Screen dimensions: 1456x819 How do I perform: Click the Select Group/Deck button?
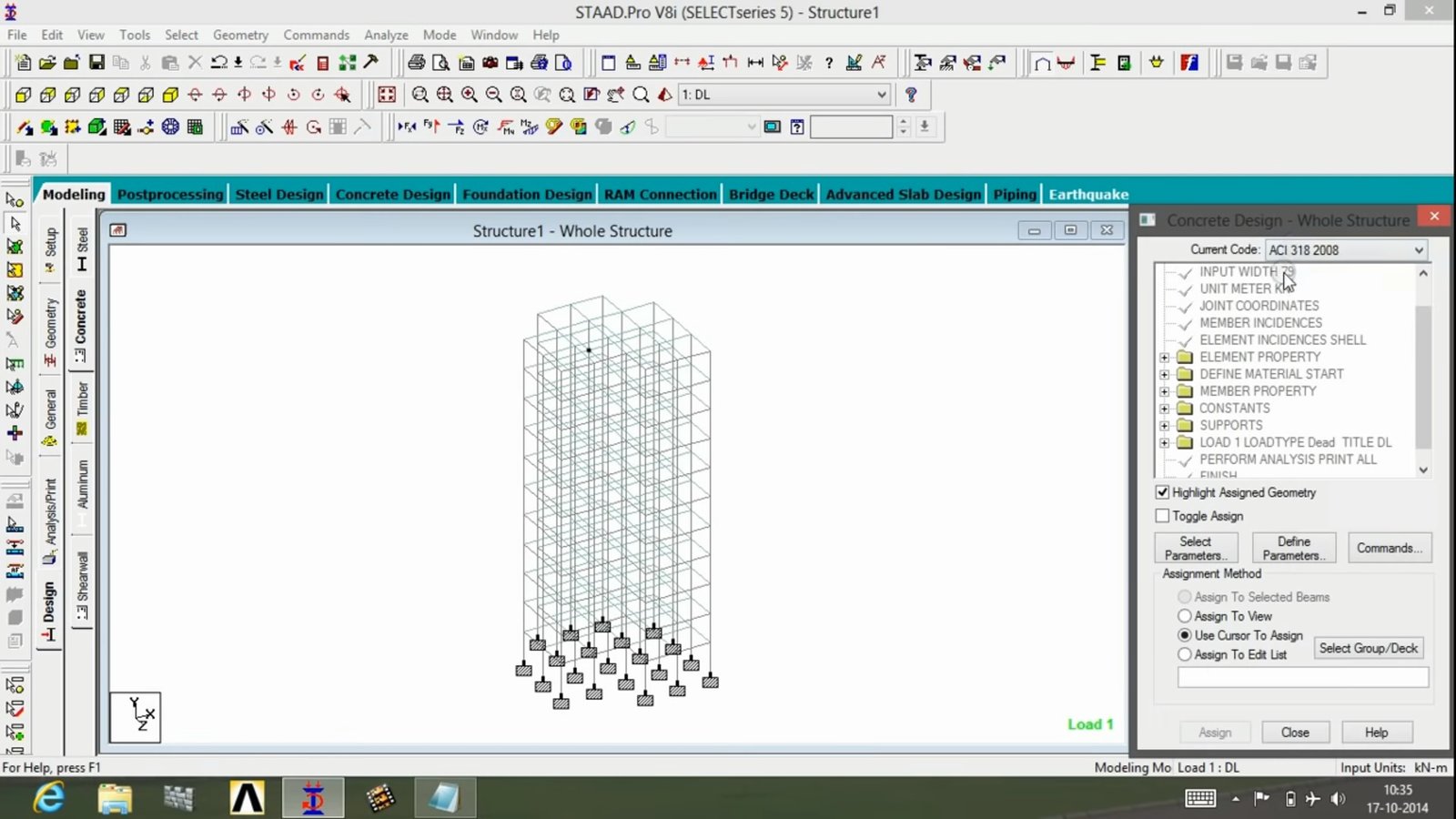pos(1369,648)
